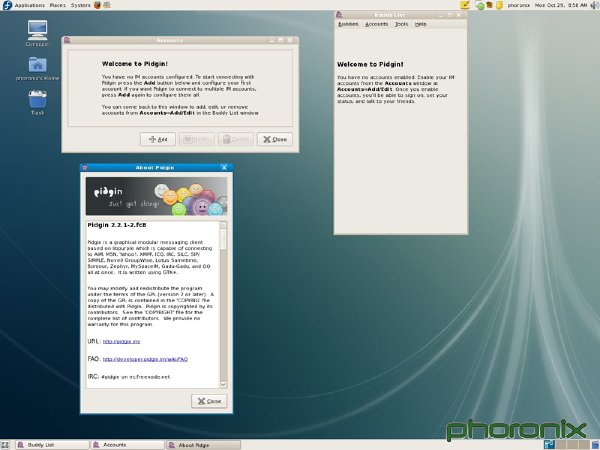Image resolution: width=600 pixels, height=450 pixels.
Task: Open the pidgin.im URL link
Action: click(x=122, y=341)
